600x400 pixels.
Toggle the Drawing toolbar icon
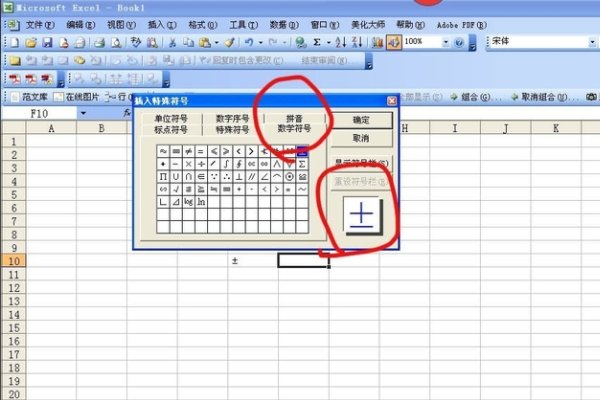[x=394, y=42]
